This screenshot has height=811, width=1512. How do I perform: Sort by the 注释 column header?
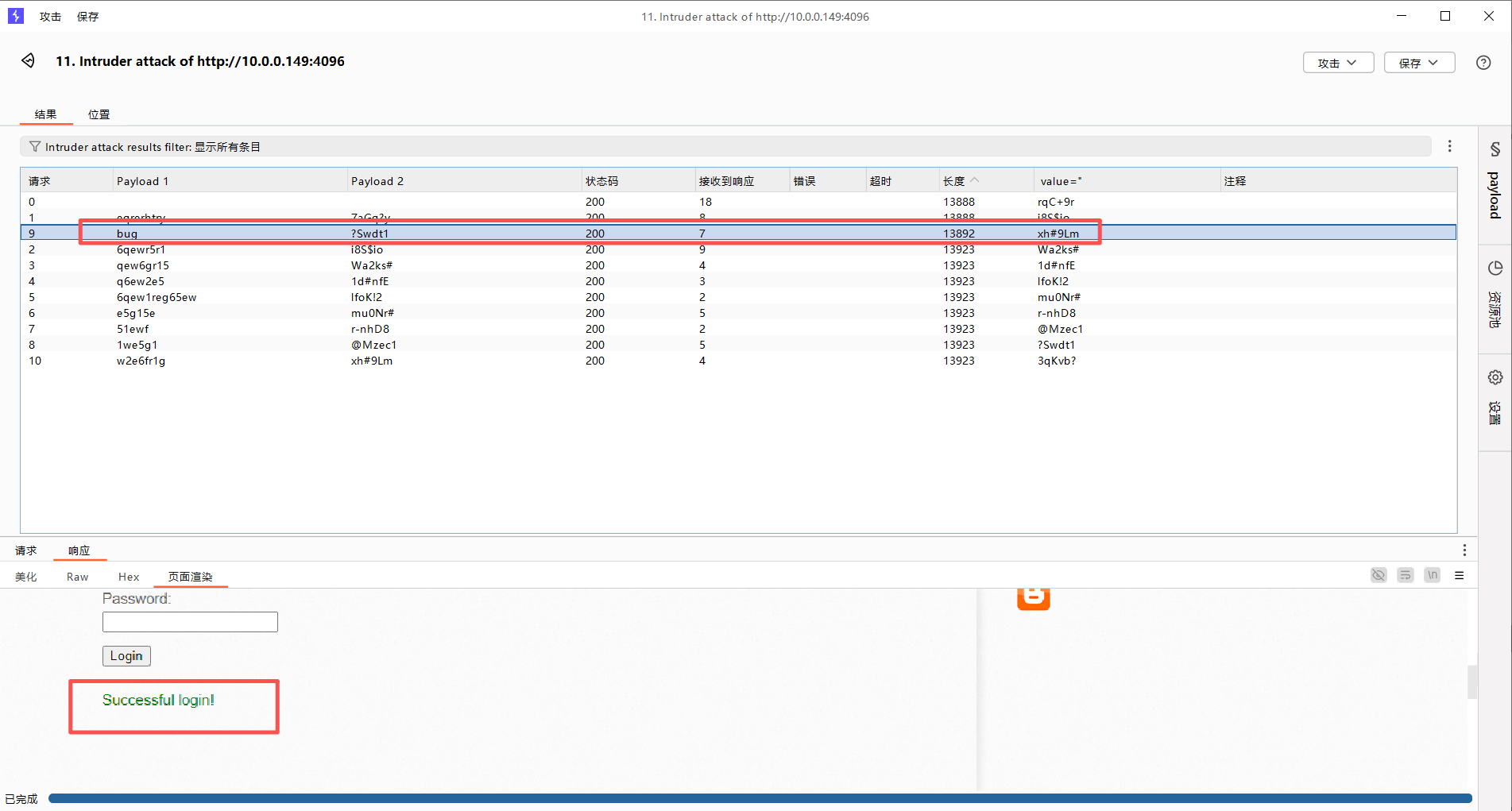coord(1338,181)
